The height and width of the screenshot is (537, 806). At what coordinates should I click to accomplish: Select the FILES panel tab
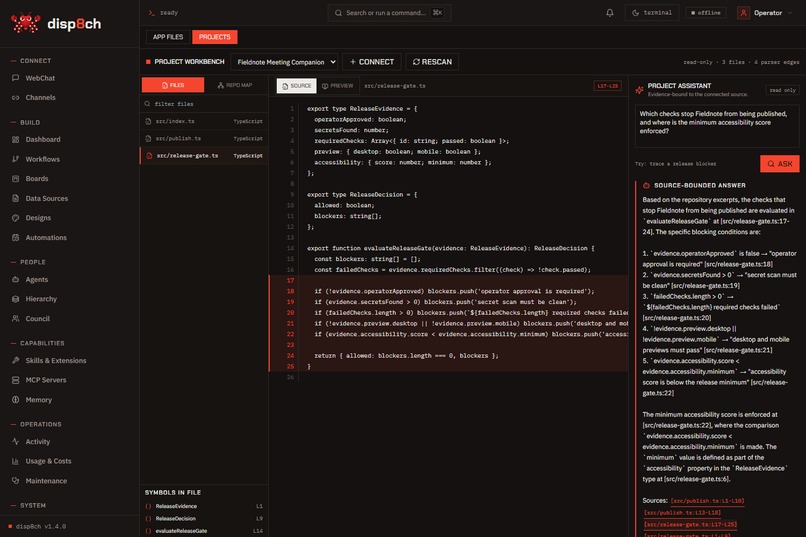[x=173, y=85]
